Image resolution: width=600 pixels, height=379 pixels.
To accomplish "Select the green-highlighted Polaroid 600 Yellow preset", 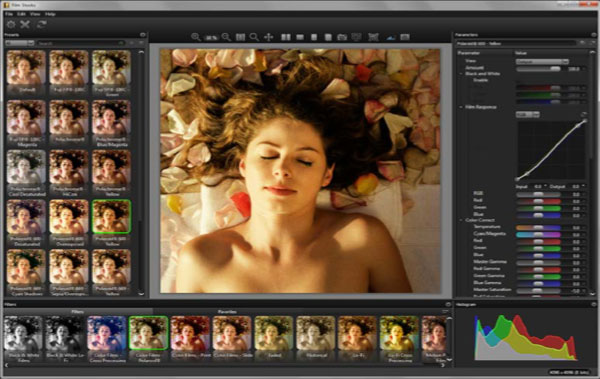I will (111, 217).
